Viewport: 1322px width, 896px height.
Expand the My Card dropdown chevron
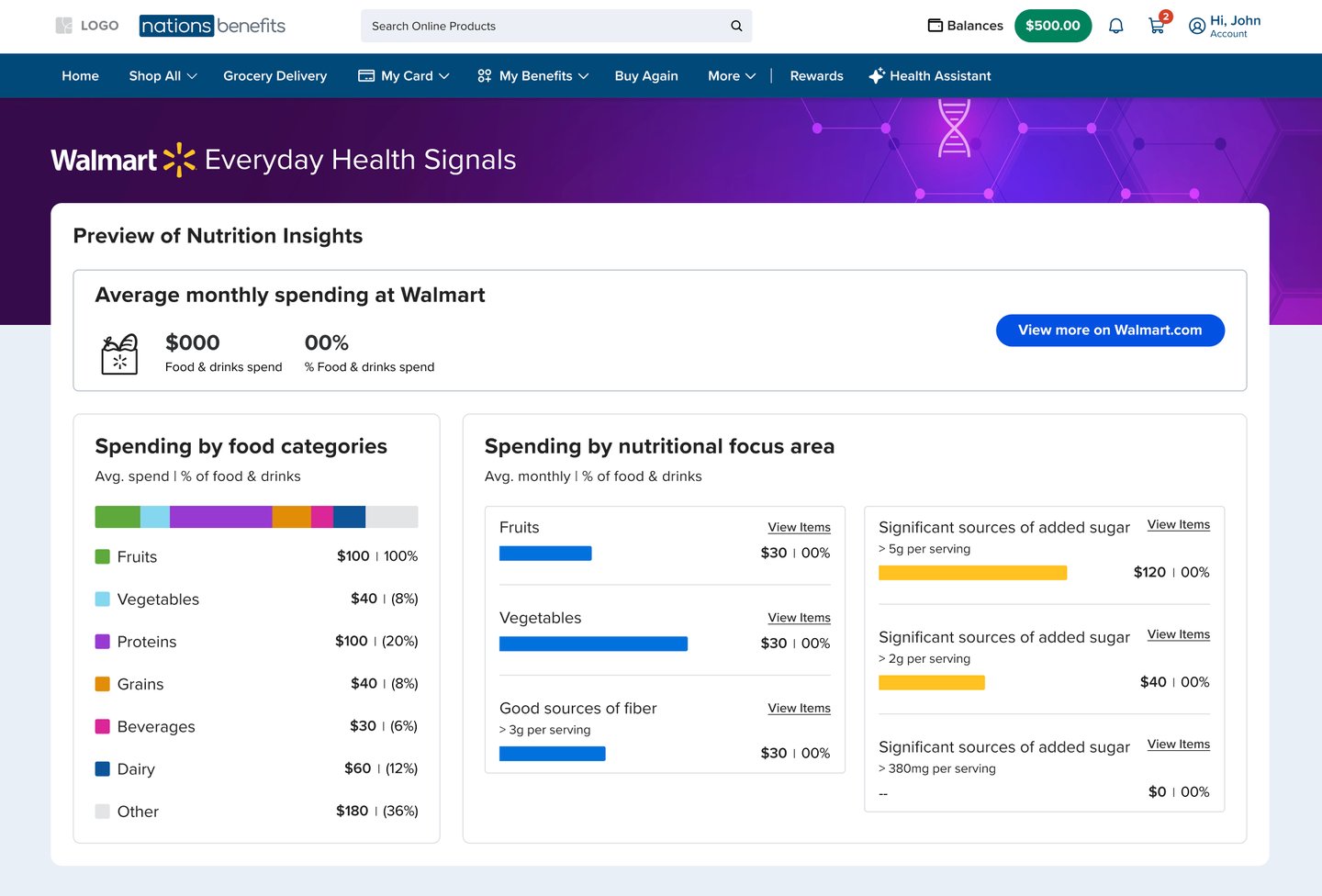click(444, 76)
